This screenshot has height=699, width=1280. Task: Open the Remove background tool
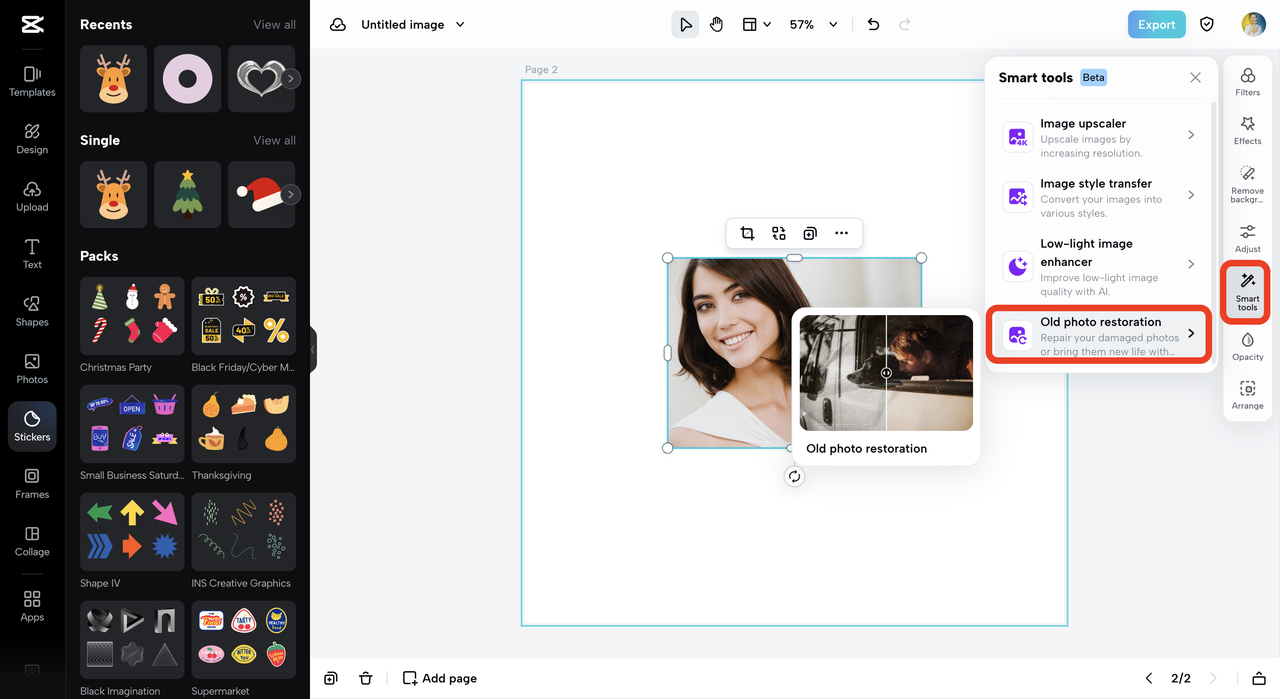[1247, 185]
